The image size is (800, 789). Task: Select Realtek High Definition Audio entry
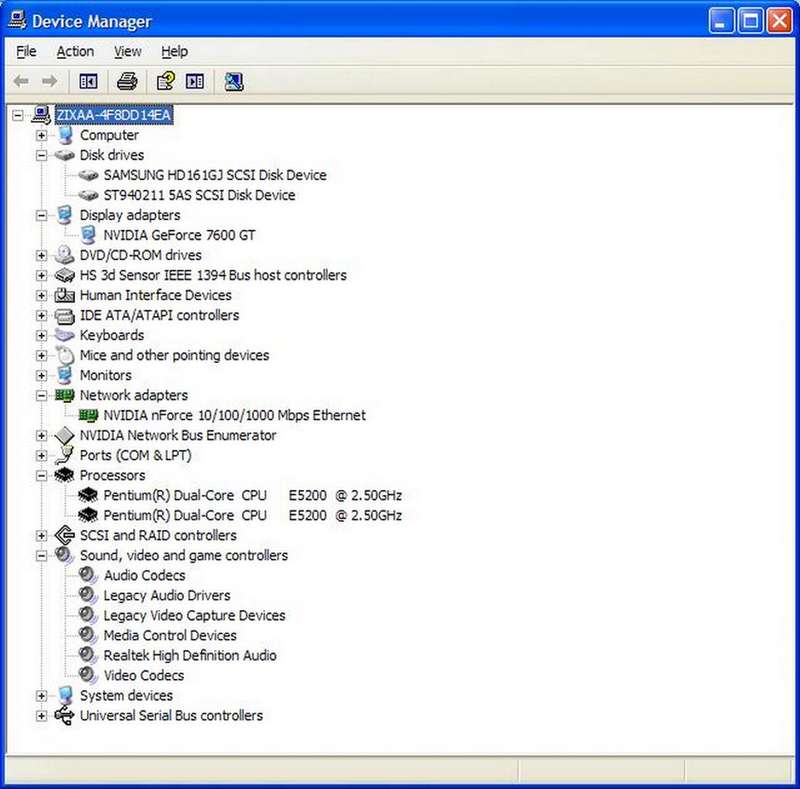point(190,655)
